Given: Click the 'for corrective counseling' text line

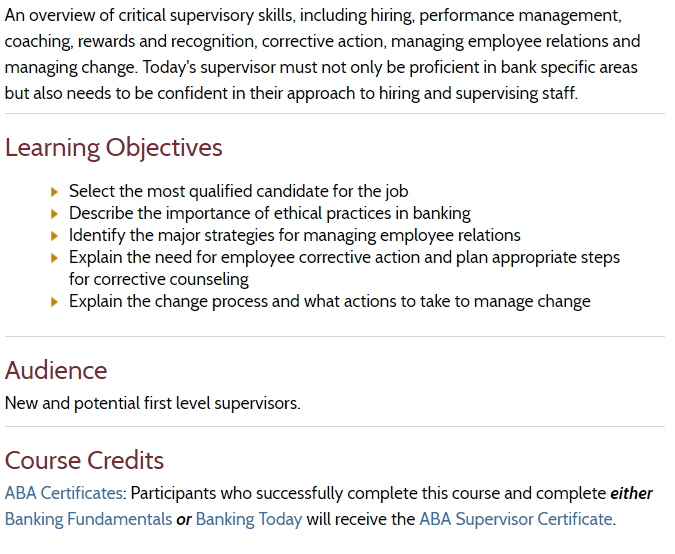Looking at the screenshot, I should point(159,279).
